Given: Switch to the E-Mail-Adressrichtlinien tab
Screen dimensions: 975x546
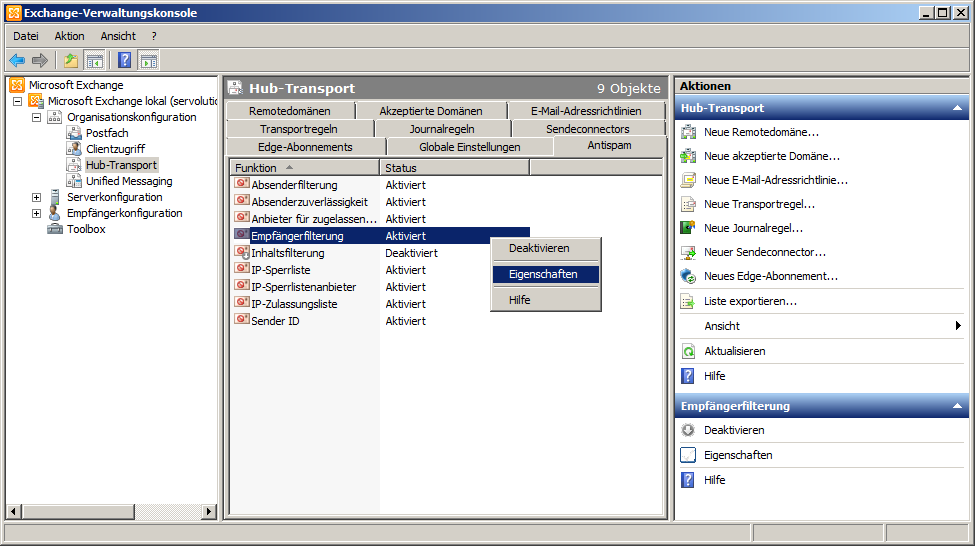Looking at the screenshot, I should click(586, 111).
